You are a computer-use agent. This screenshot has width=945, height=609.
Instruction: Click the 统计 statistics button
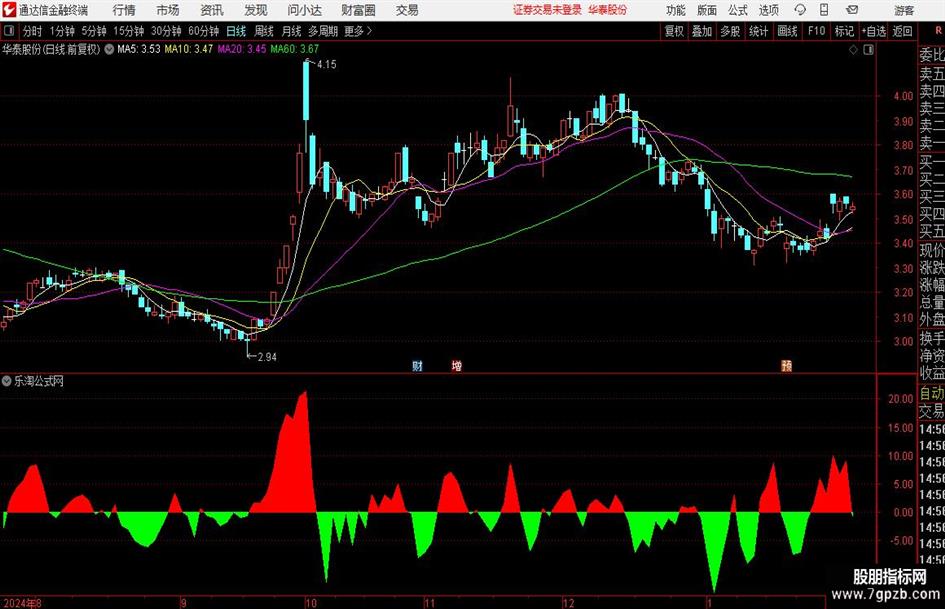[758, 31]
